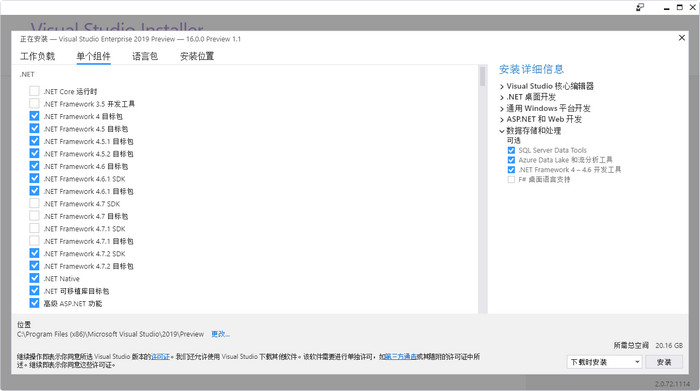Toggle Azure Data Lake 和流分析工具 option
Viewport: 700px width, 391px height.
511,160
